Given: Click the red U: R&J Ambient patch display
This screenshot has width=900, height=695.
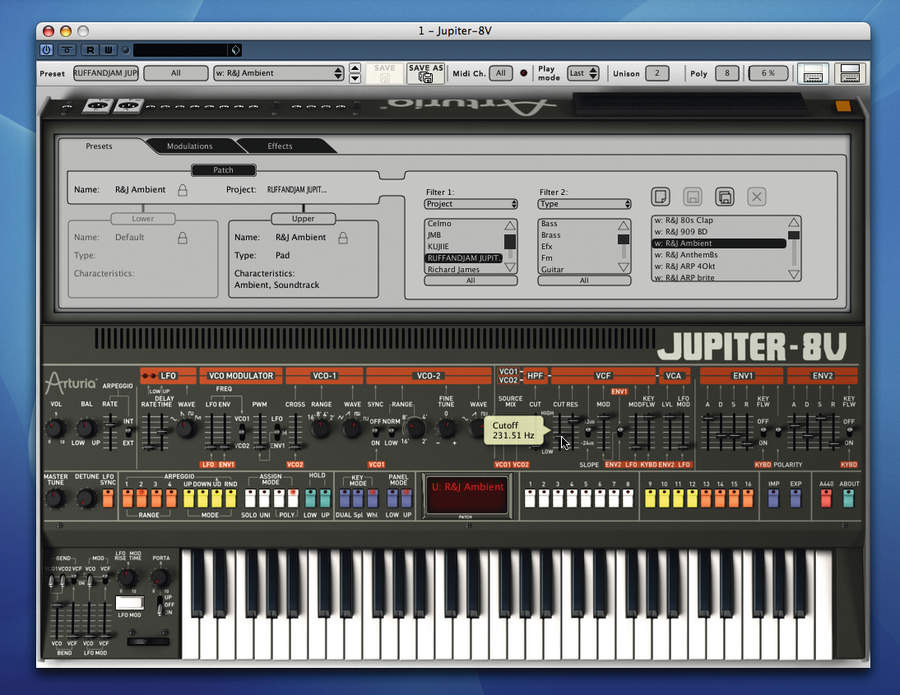Looking at the screenshot, I should [467, 495].
